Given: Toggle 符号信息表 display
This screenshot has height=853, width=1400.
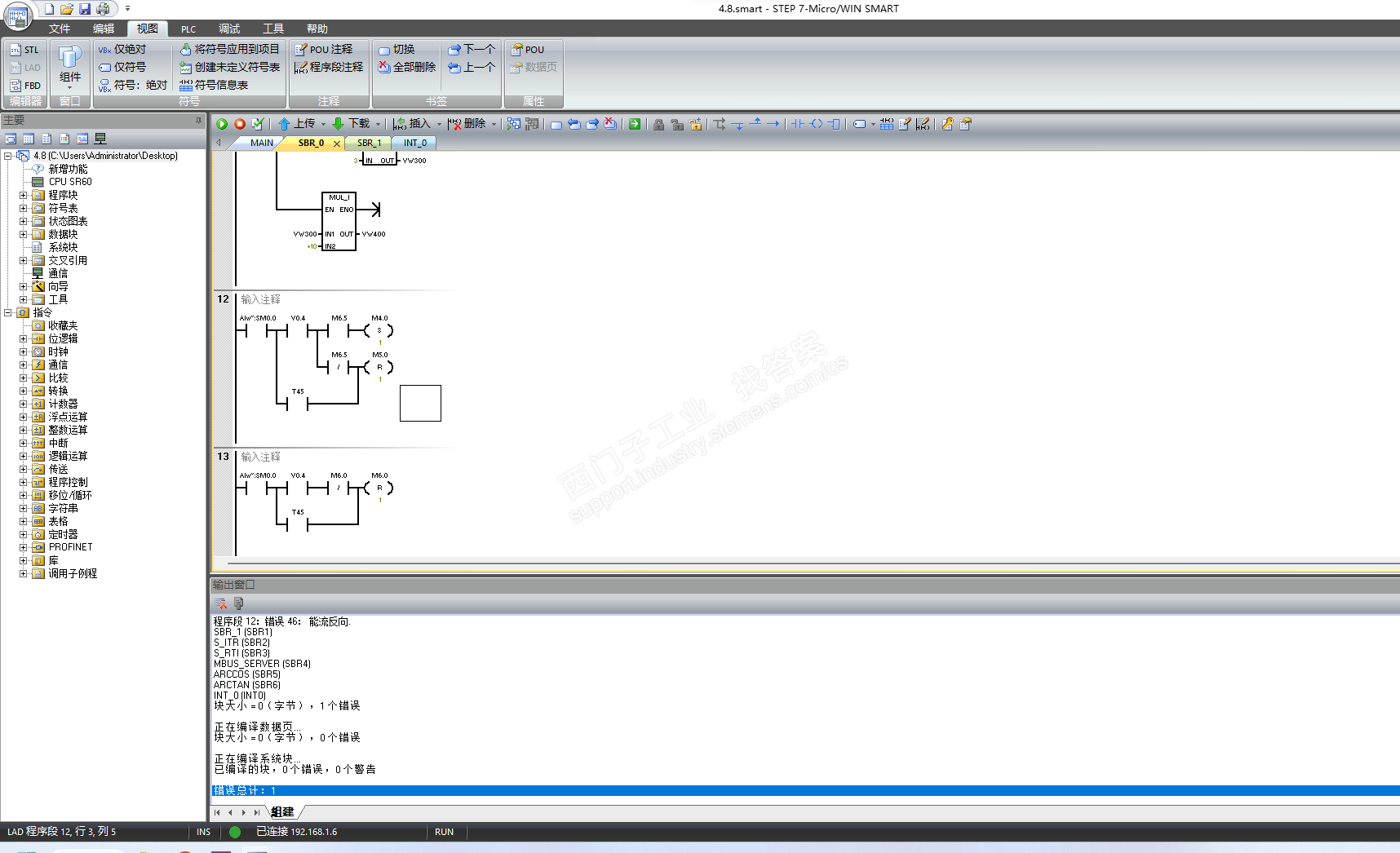Looking at the screenshot, I should 214,86.
